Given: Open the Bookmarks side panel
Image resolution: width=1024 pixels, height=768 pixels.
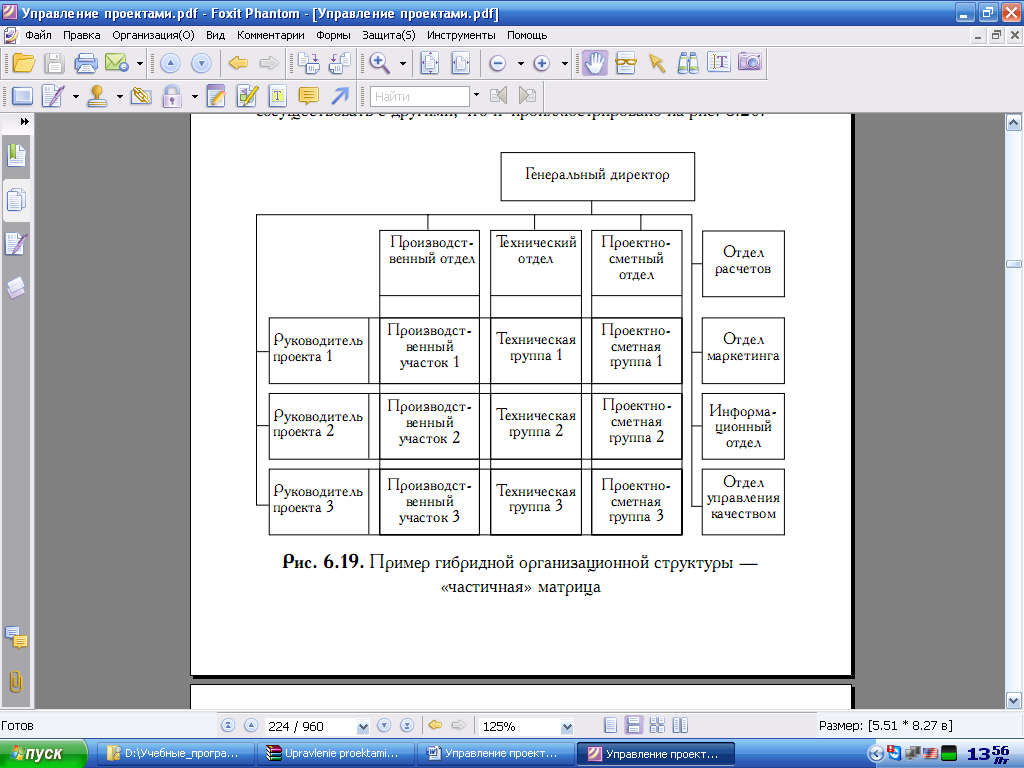Looking at the screenshot, I should point(16,156).
